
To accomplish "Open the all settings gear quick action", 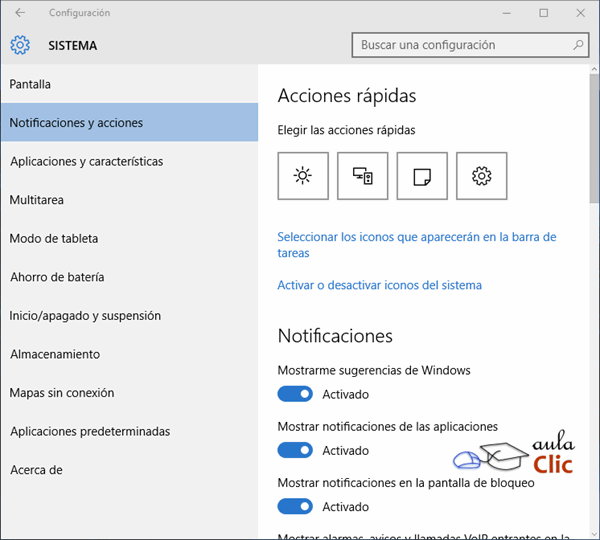I will [x=481, y=176].
